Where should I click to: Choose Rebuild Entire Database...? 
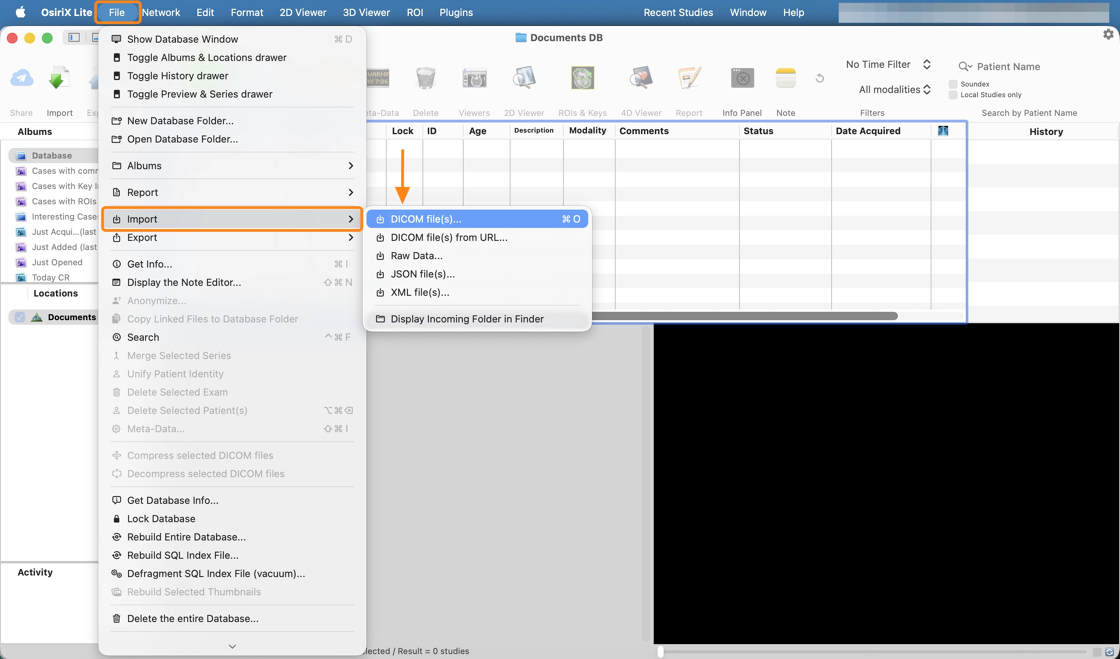point(232,537)
